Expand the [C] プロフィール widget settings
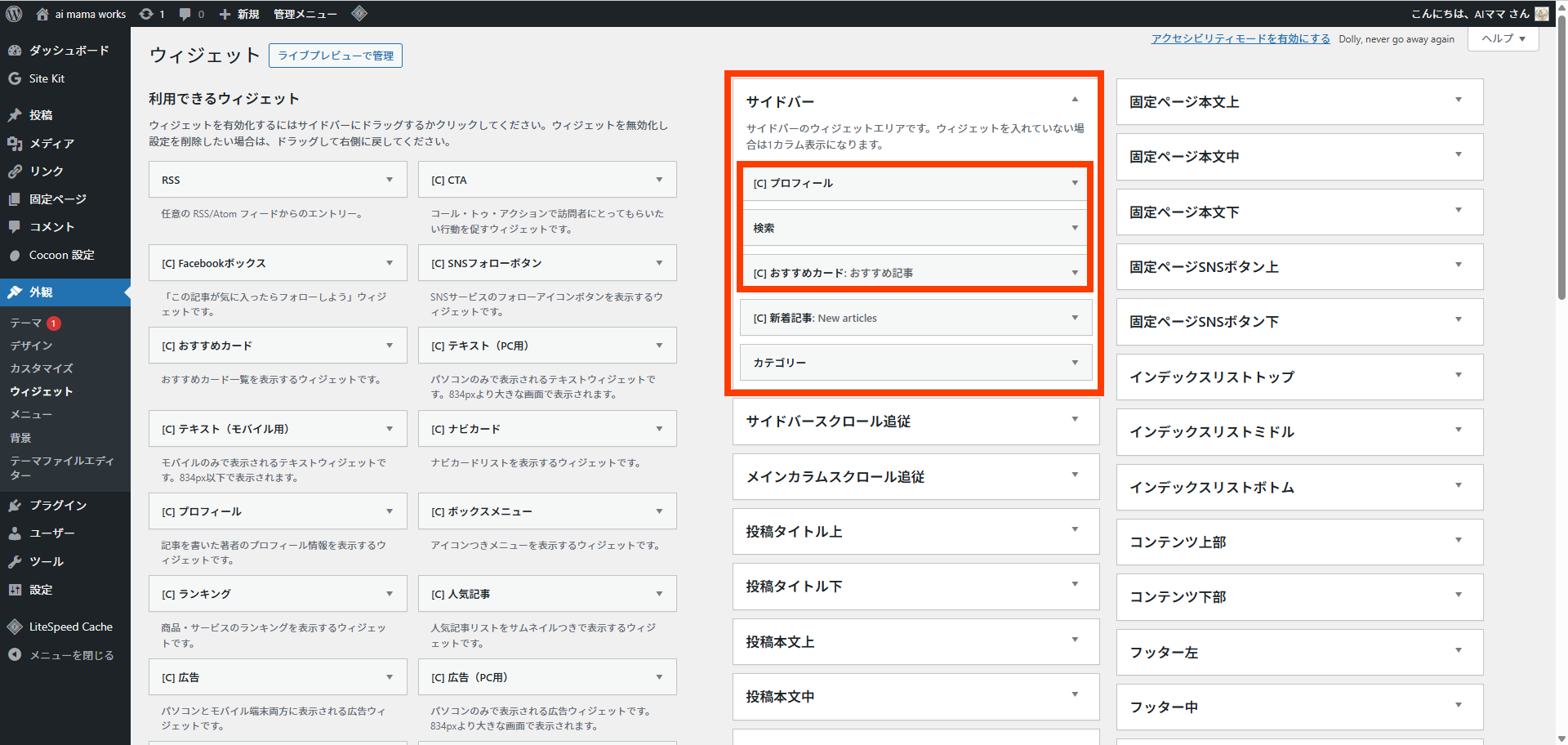This screenshot has height=745, width=1568. [x=1075, y=183]
